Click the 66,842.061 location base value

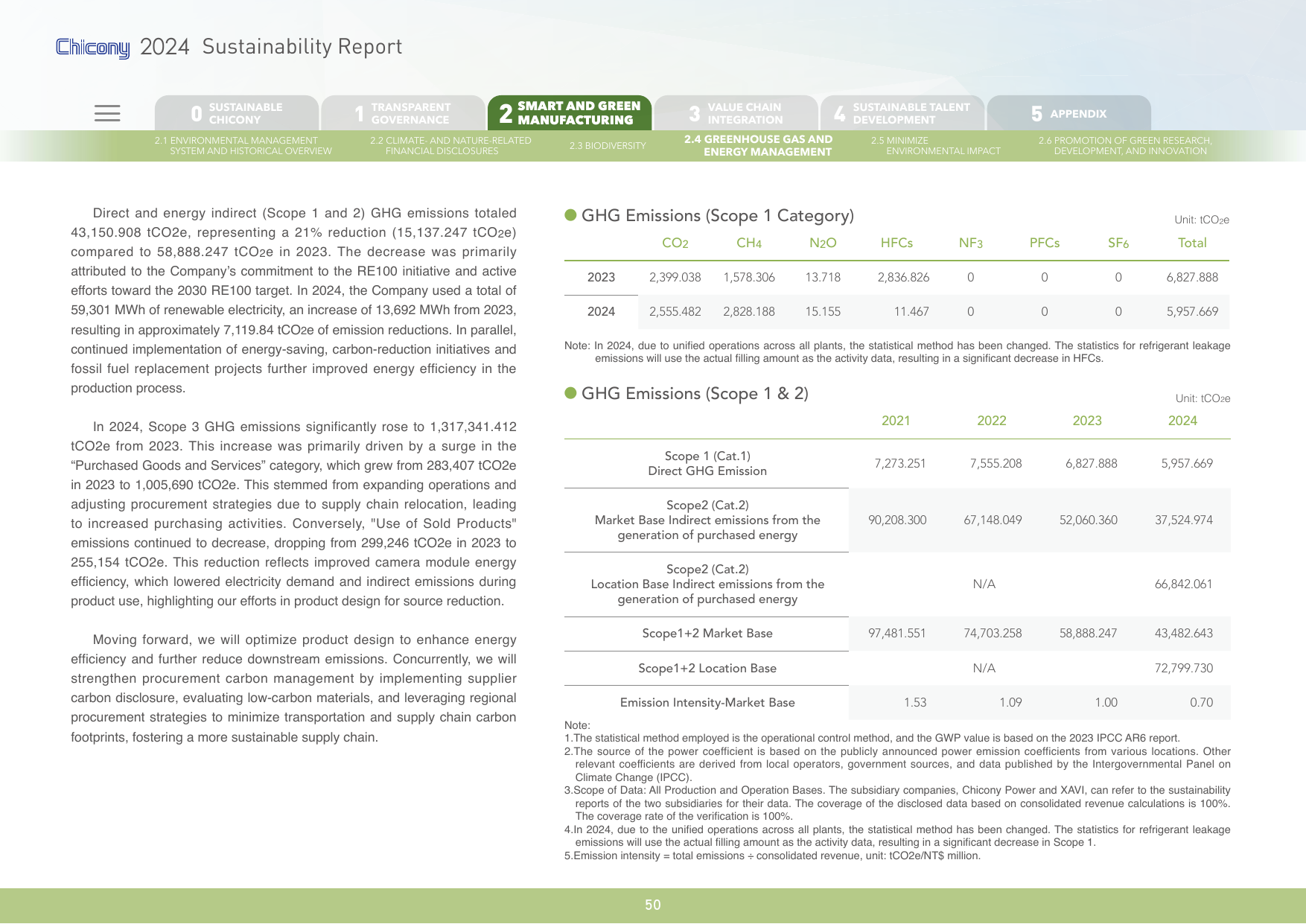pos(1184,584)
